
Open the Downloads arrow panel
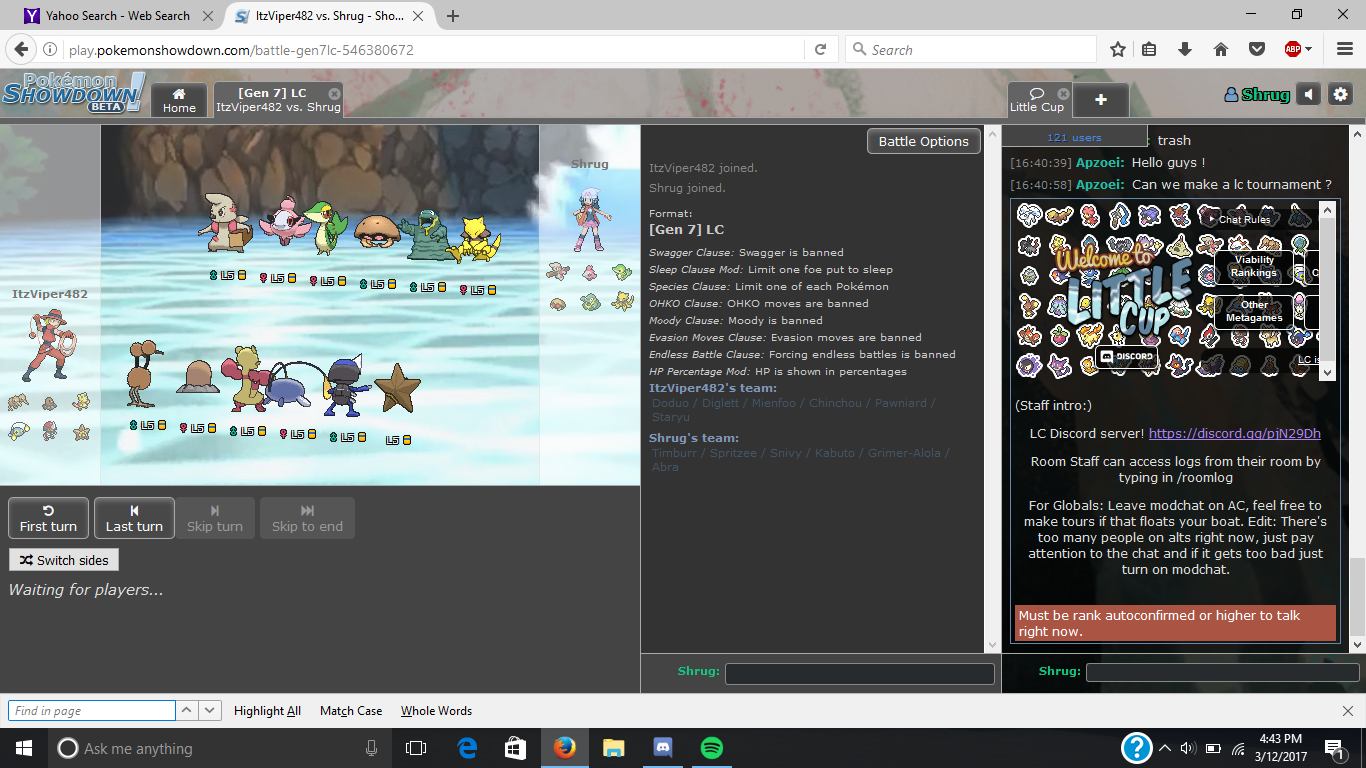(1185, 50)
